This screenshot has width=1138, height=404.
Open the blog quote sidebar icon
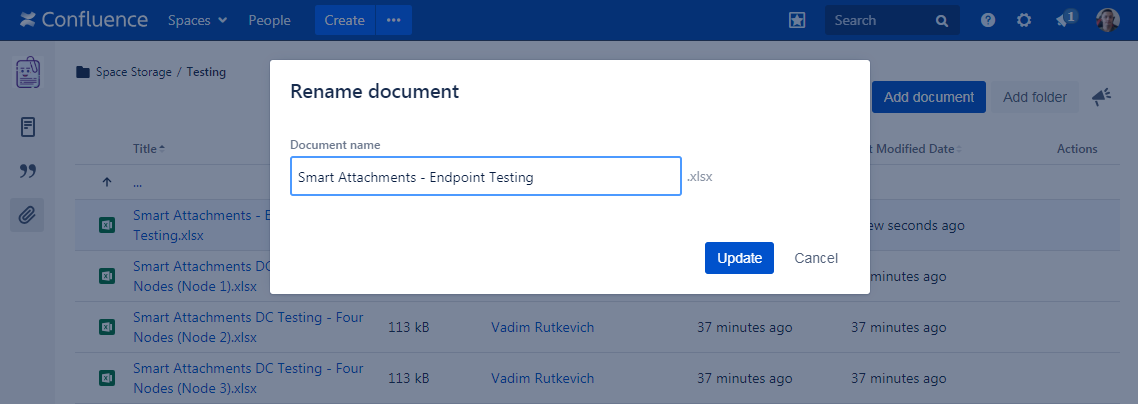click(28, 171)
